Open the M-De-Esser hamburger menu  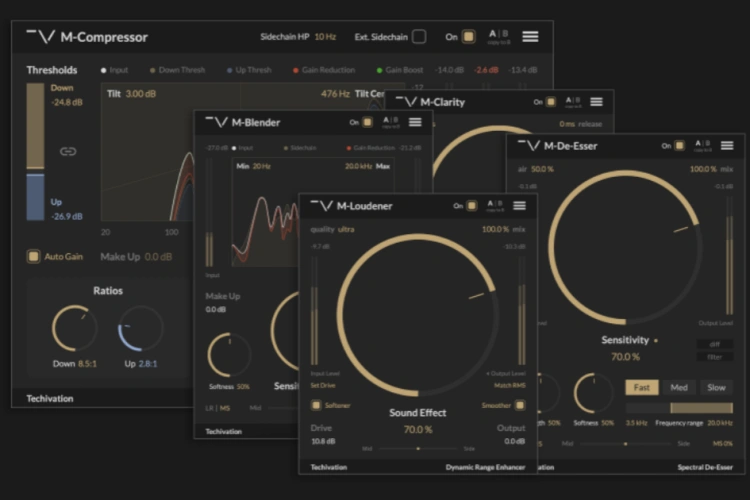click(x=727, y=145)
